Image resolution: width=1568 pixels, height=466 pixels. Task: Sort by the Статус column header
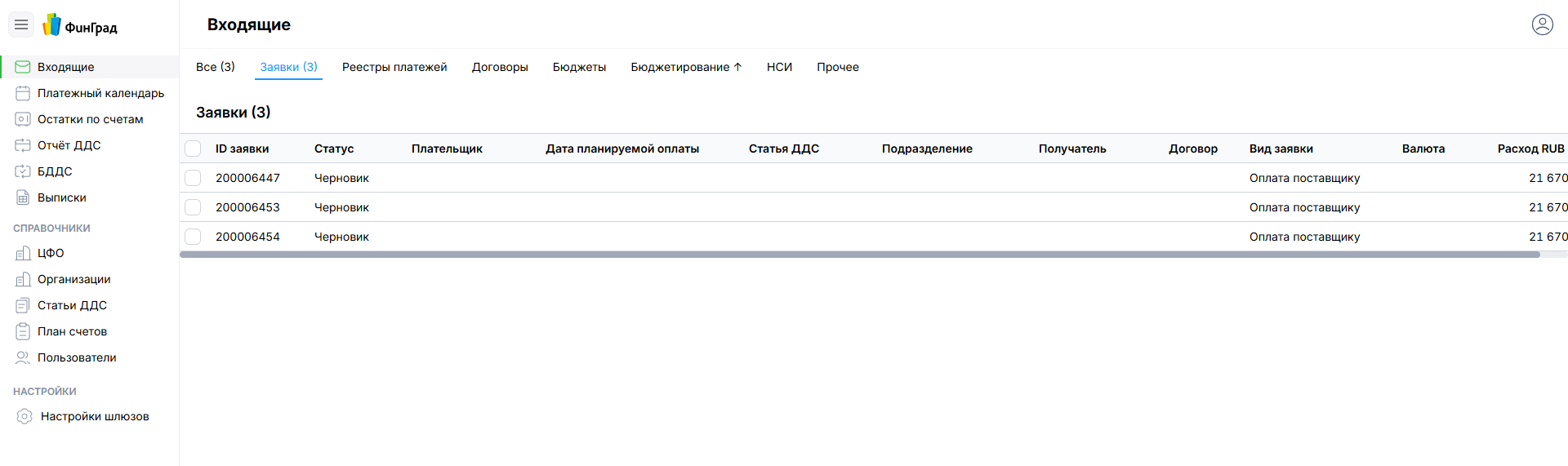click(x=334, y=149)
